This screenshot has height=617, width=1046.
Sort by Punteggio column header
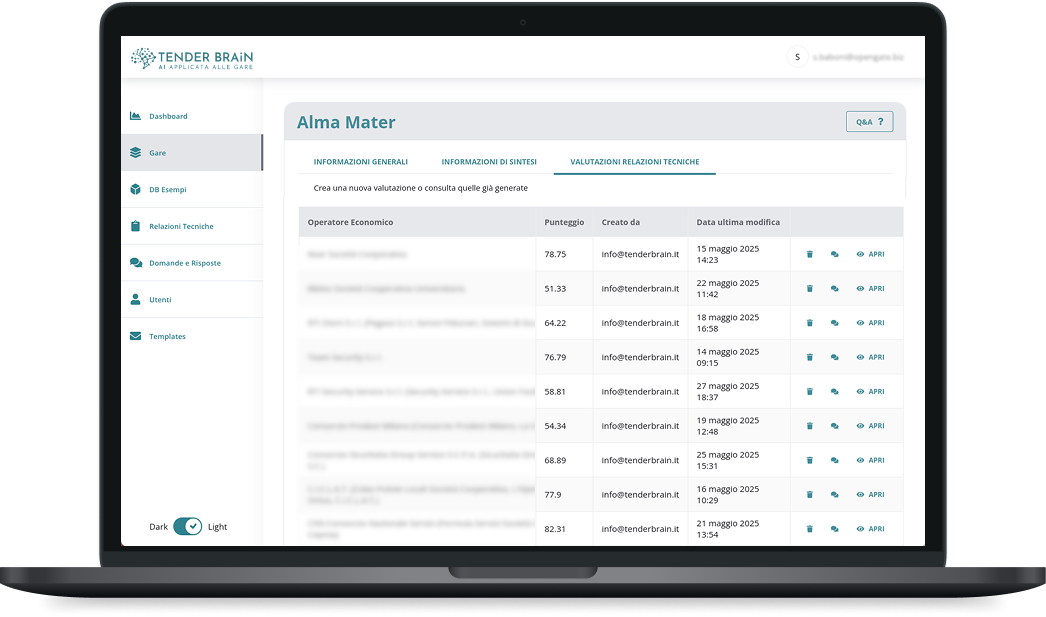pyautogui.click(x=564, y=222)
